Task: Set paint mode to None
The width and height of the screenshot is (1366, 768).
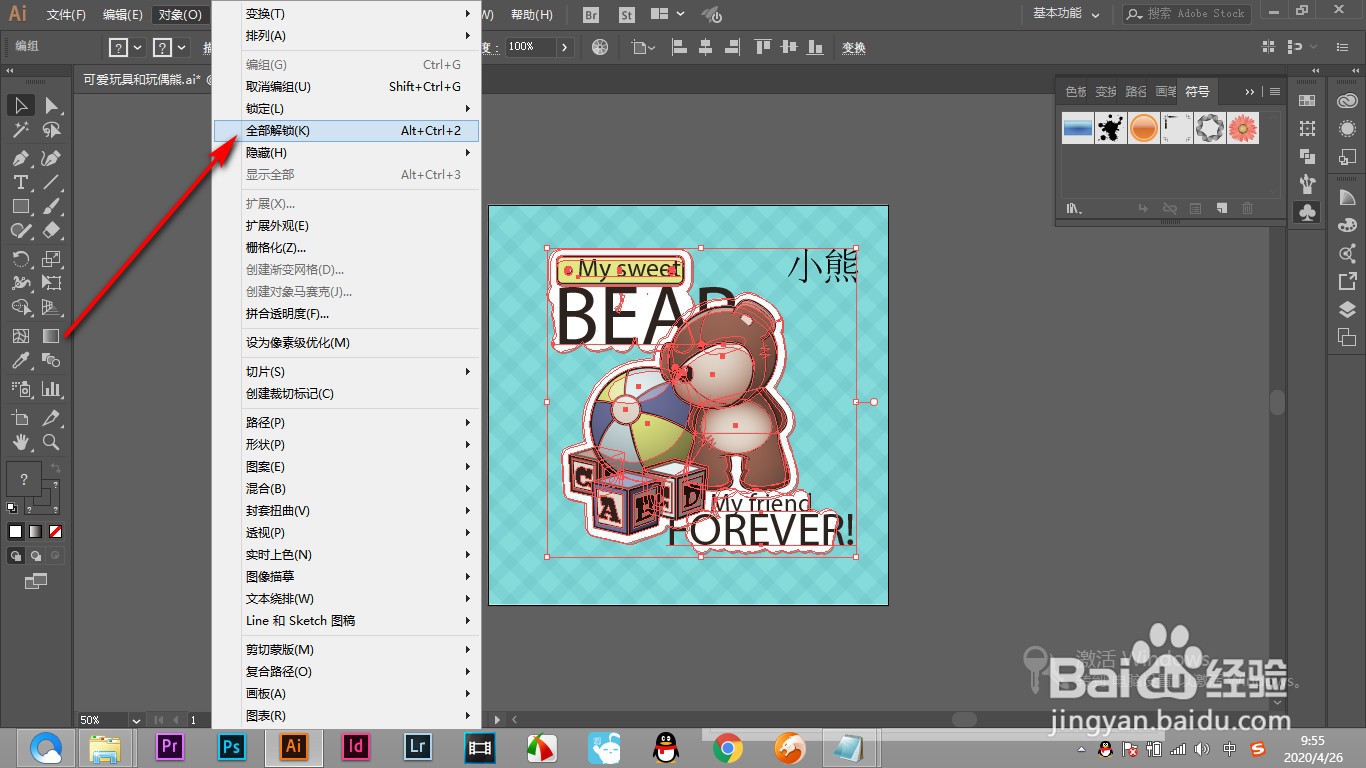Action: (55, 531)
